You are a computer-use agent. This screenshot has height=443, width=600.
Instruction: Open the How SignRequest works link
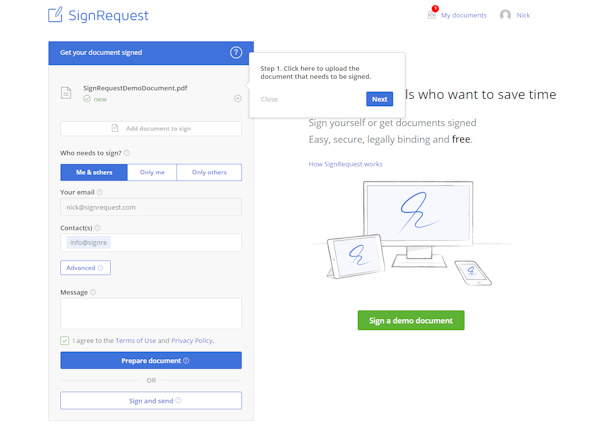point(345,164)
